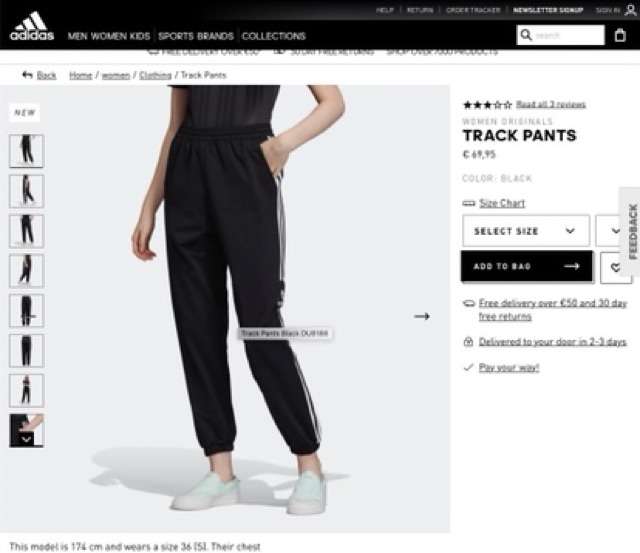Select the first product thumbnail
This screenshot has height=553, width=640.
click(x=27, y=151)
